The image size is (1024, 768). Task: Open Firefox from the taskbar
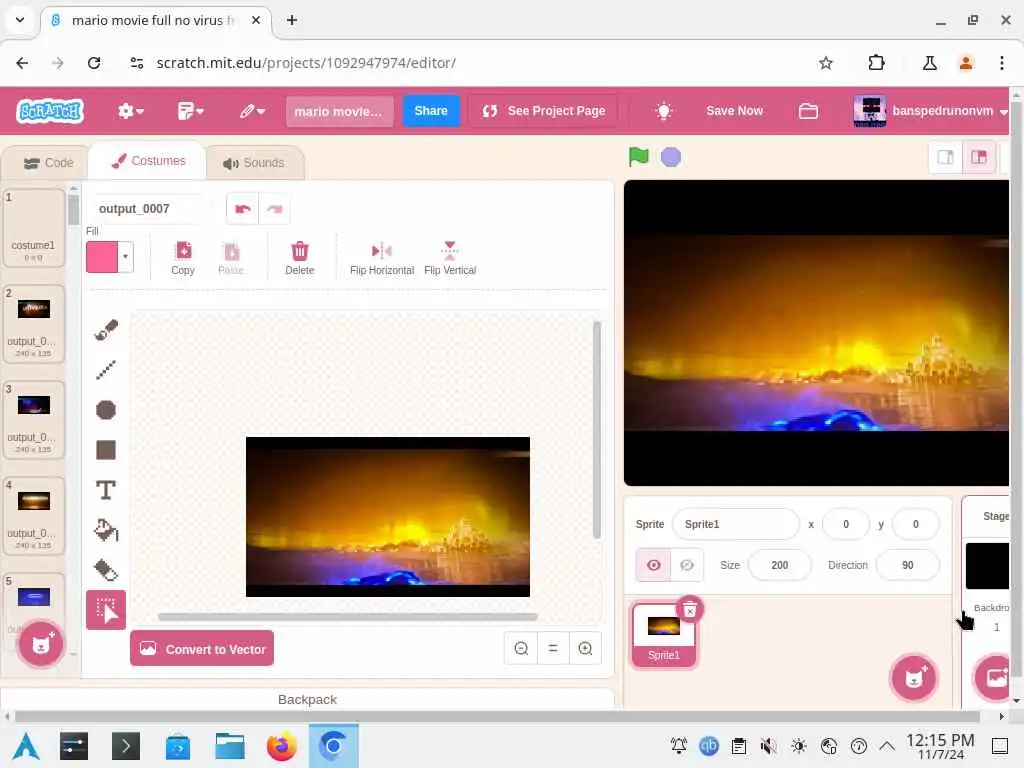282,746
